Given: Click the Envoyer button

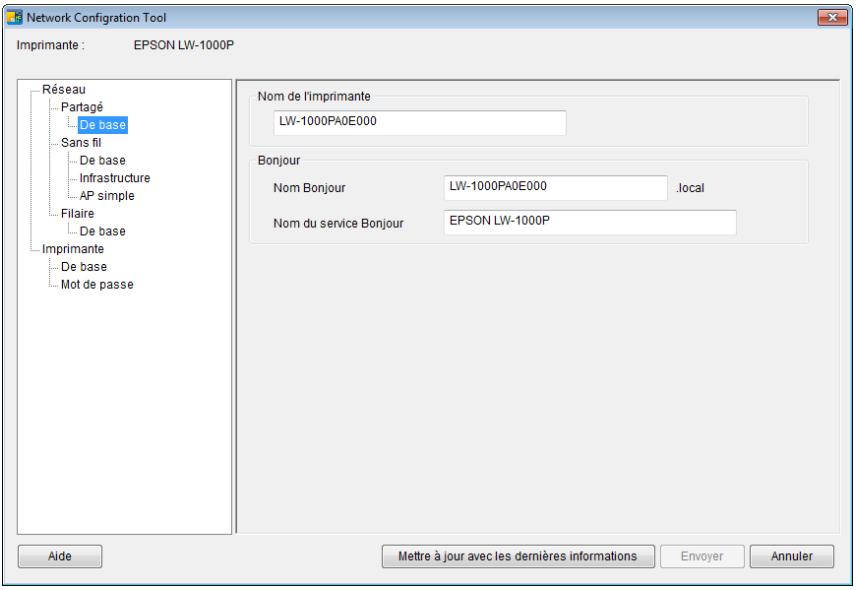Looking at the screenshot, I should tap(702, 556).
